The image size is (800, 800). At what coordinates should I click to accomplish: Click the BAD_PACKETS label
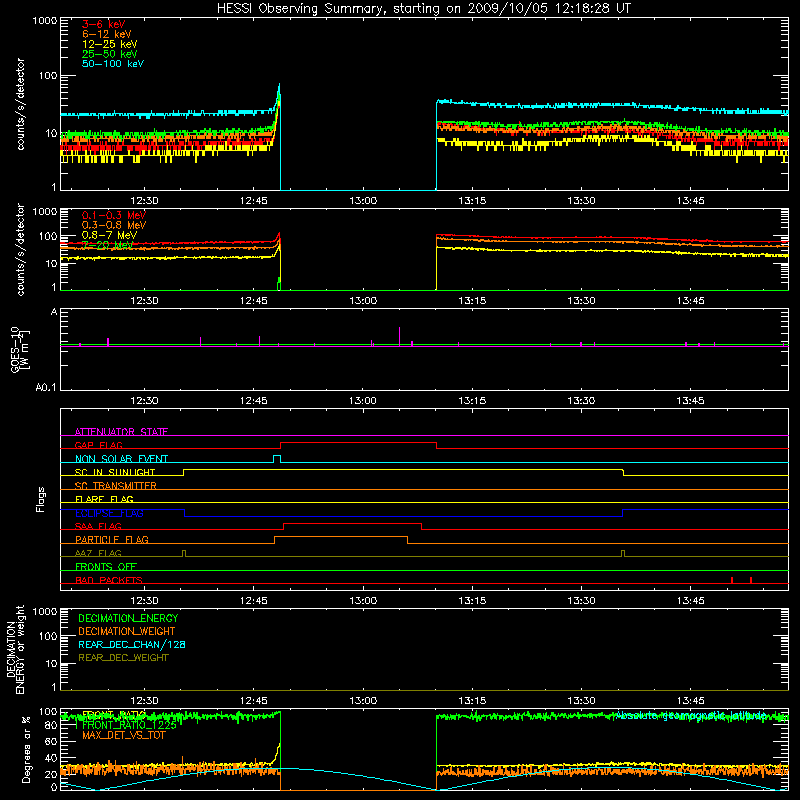point(109,580)
